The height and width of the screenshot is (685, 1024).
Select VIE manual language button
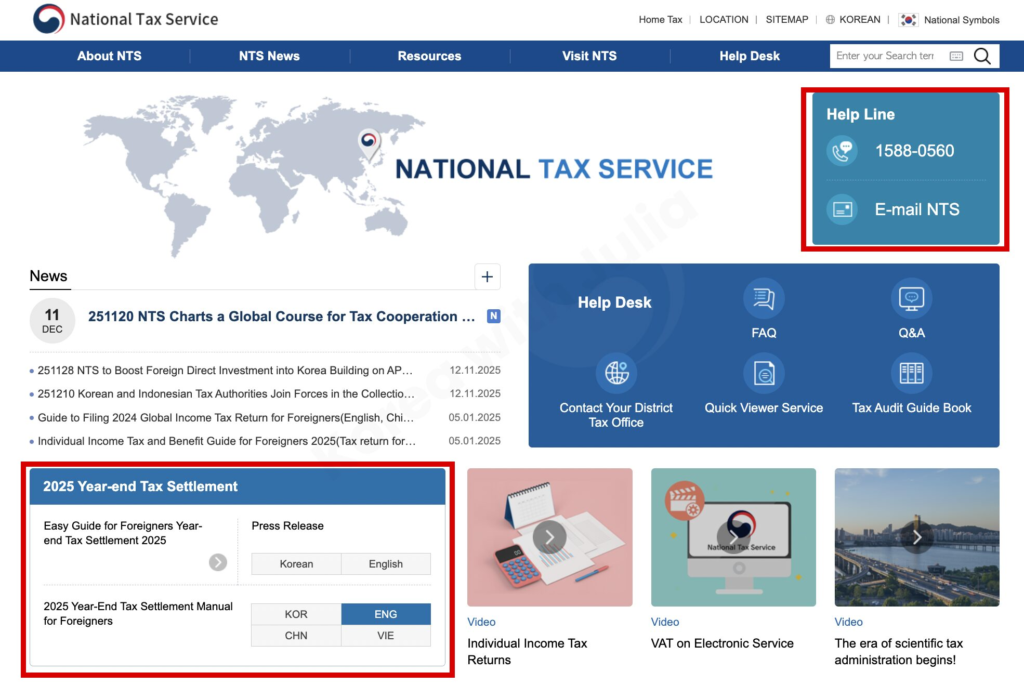tap(386, 635)
